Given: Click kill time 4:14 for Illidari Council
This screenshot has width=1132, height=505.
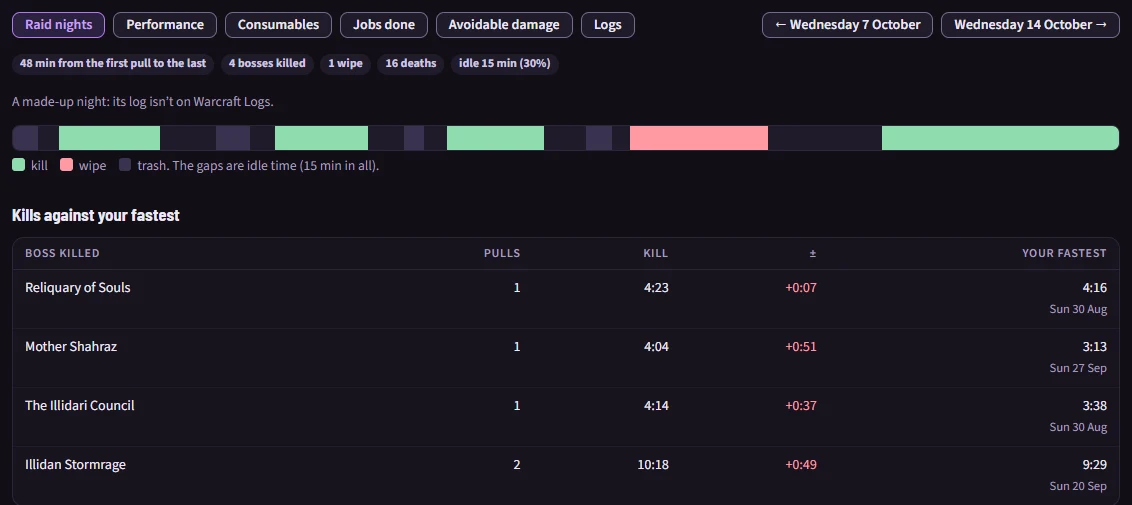Looking at the screenshot, I should [x=656, y=405].
